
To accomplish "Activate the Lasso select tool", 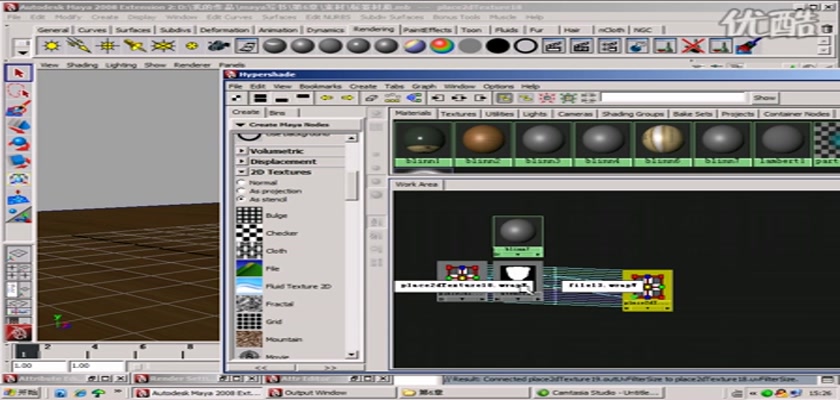I will click(19, 91).
